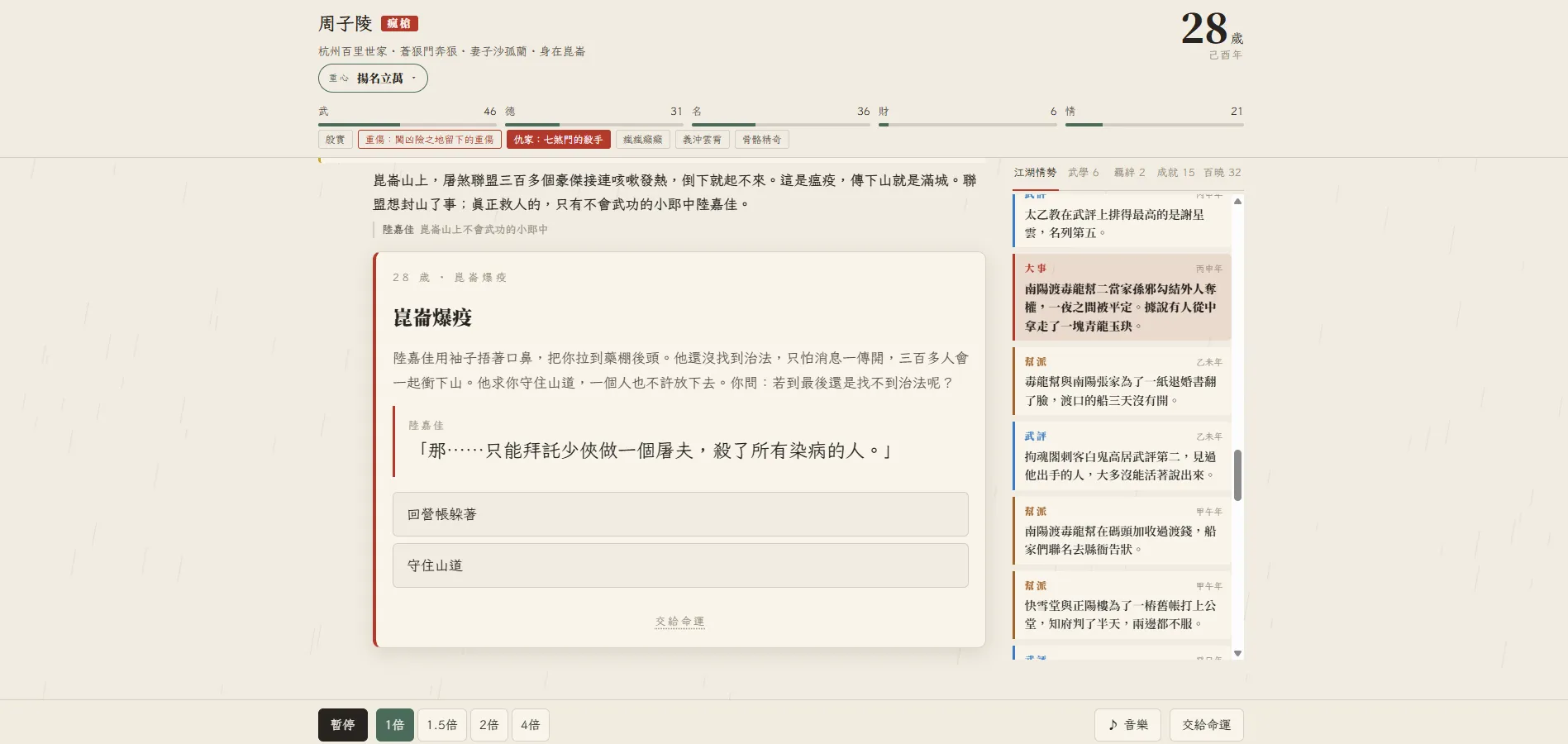
Task: Click the 情 21 stat bar
Action: click(x=1155, y=116)
